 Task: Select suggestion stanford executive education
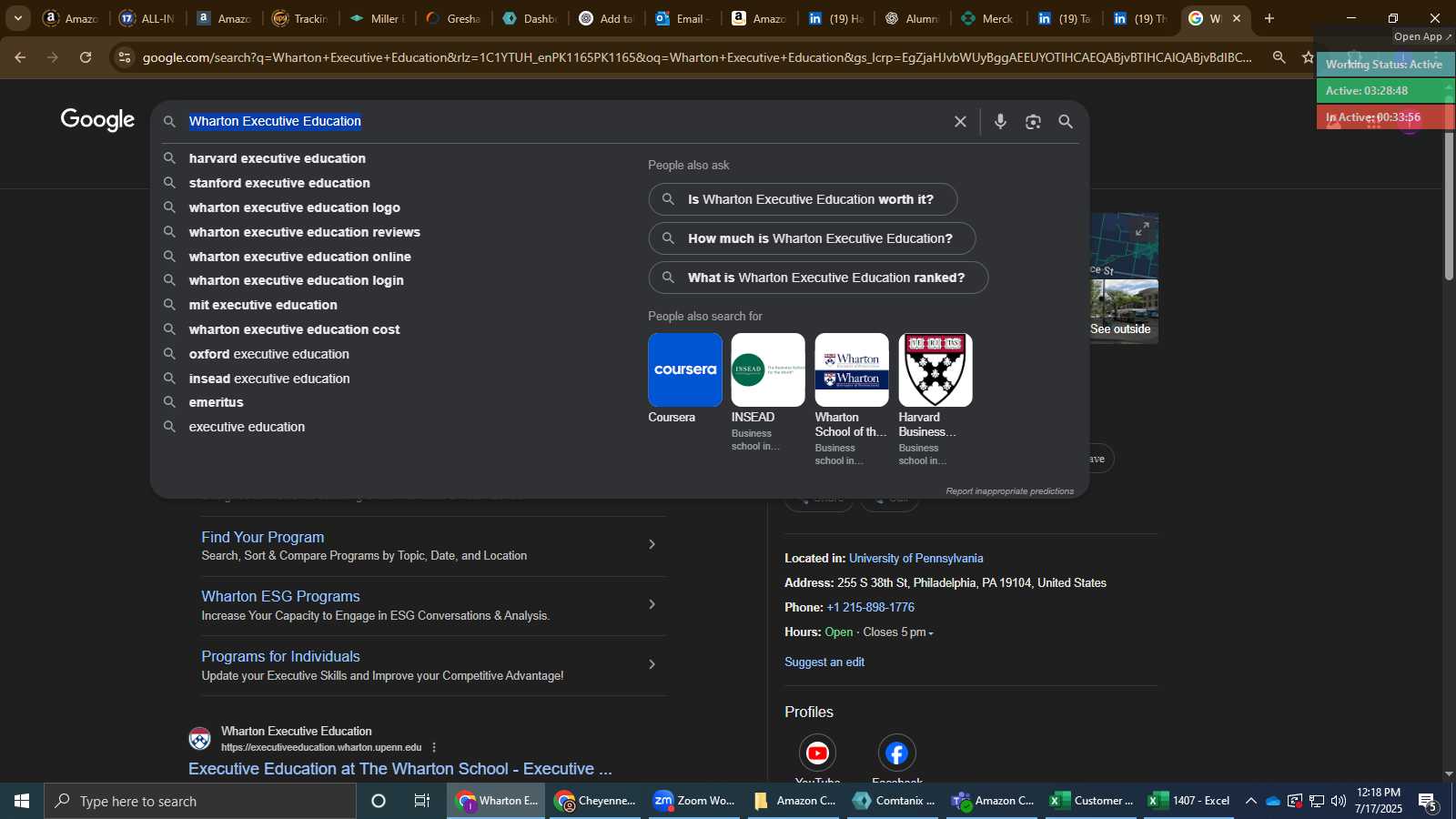278,183
